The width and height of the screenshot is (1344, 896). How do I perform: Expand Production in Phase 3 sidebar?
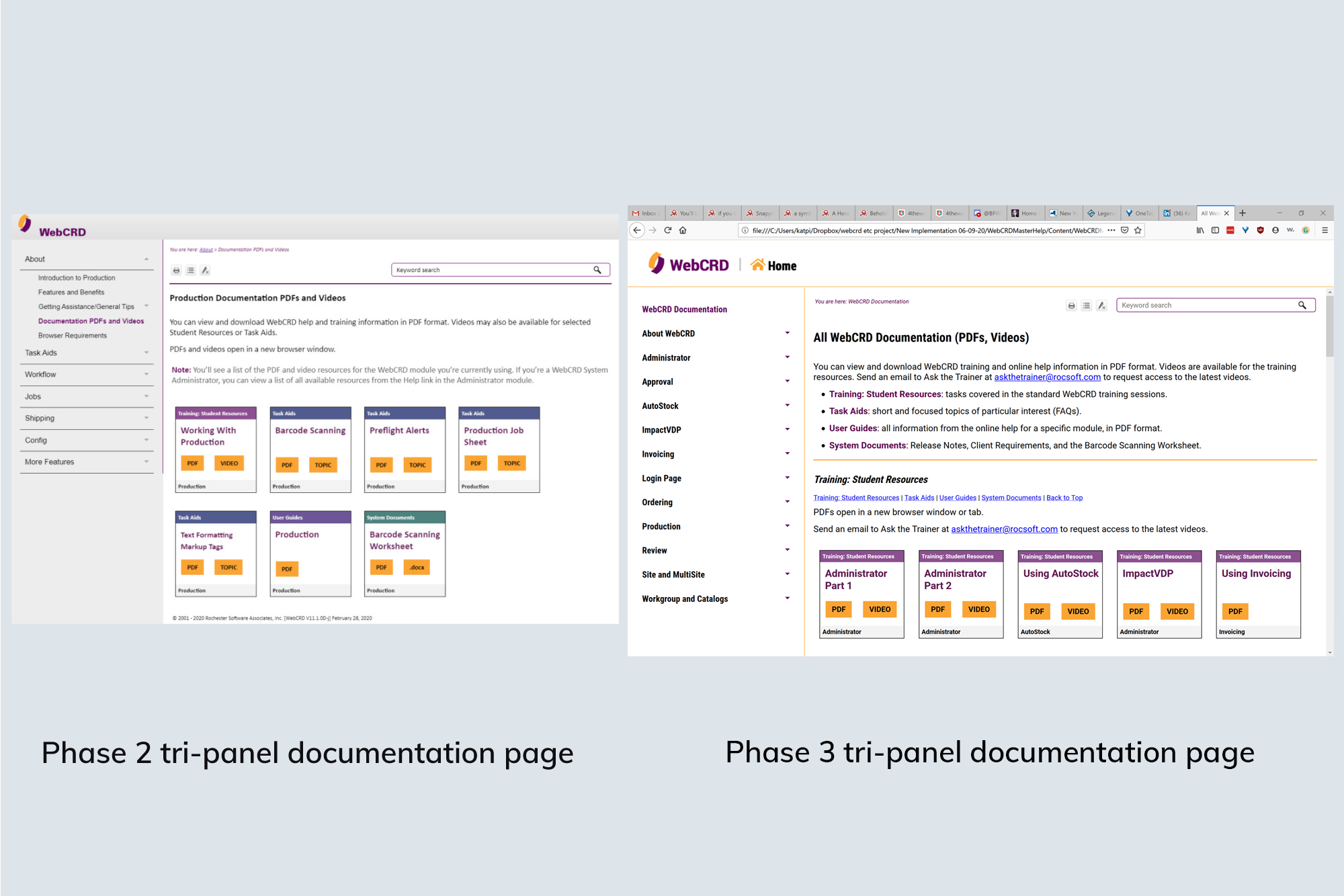(787, 526)
